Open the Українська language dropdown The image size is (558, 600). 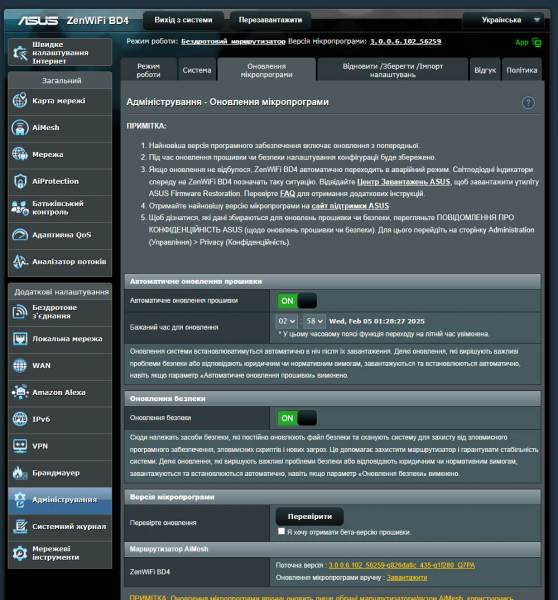(503, 20)
